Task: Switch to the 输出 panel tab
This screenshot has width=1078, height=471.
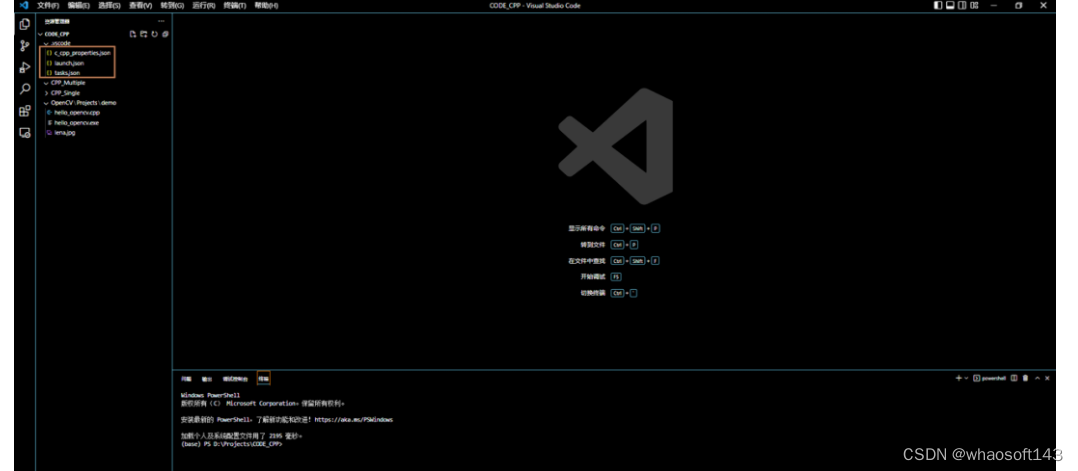Action: coord(207,379)
